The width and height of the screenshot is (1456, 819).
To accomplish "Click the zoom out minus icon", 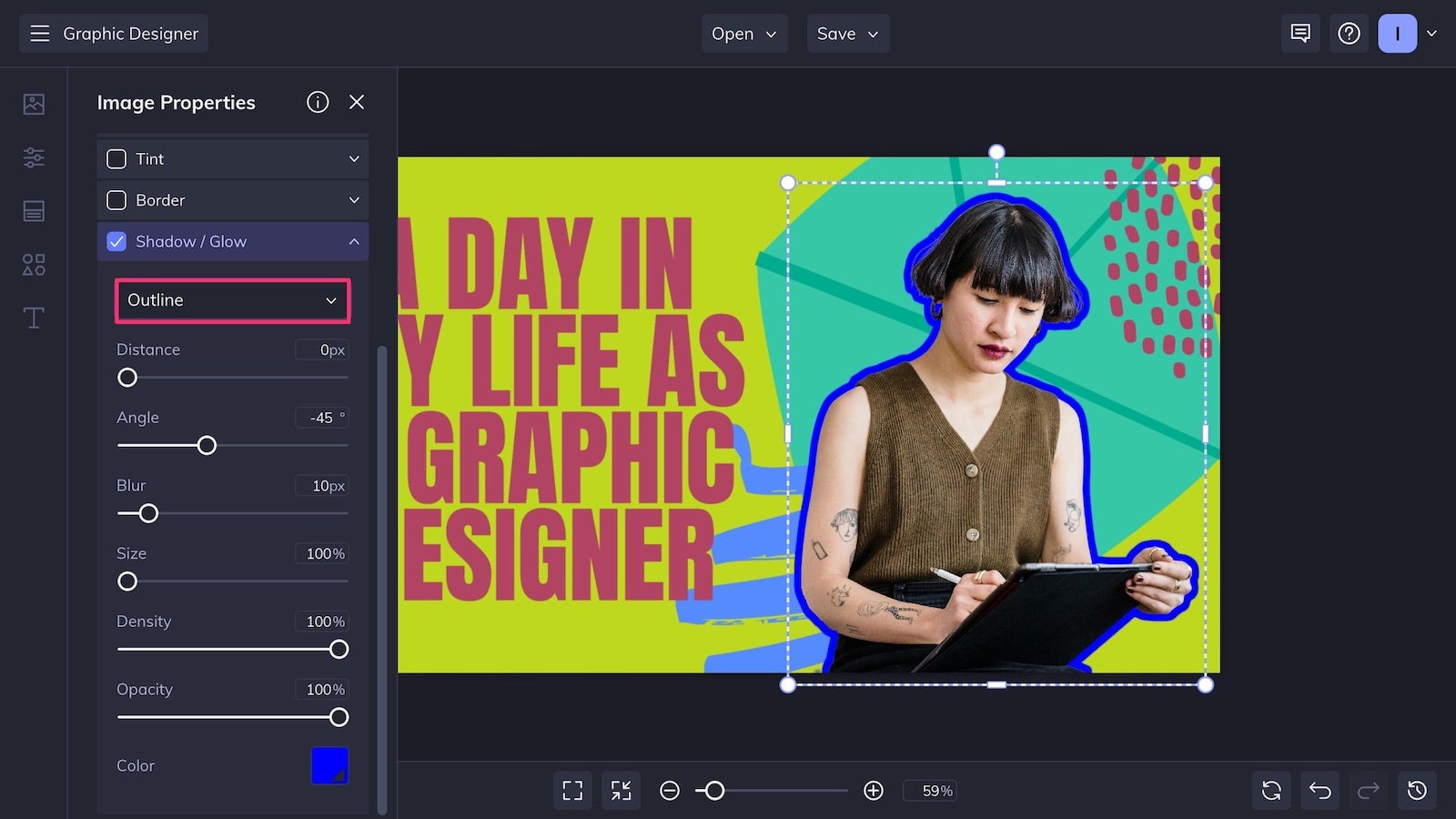I will pyautogui.click(x=670, y=791).
